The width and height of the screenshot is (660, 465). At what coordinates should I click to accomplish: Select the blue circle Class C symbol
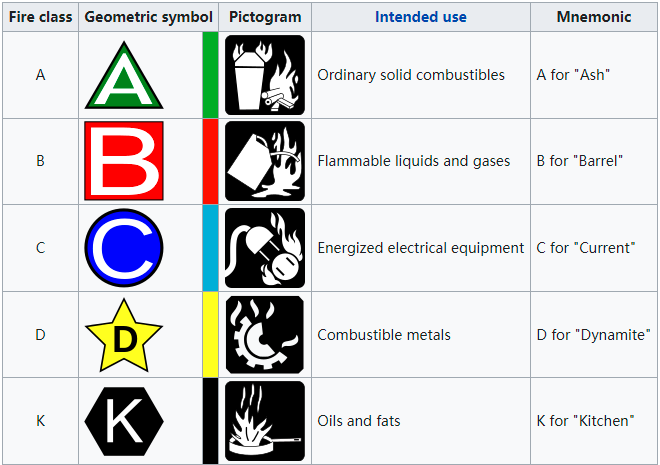(x=124, y=247)
